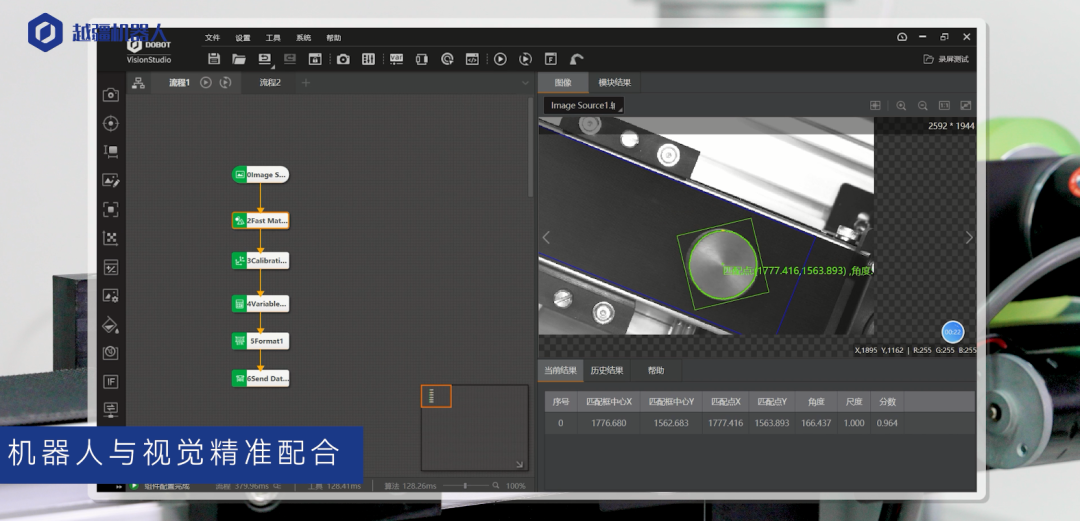Click the zoom in icon above image
Image resolution: width=1080 pixels, height=521 pixels.
(x=901, y=105)
